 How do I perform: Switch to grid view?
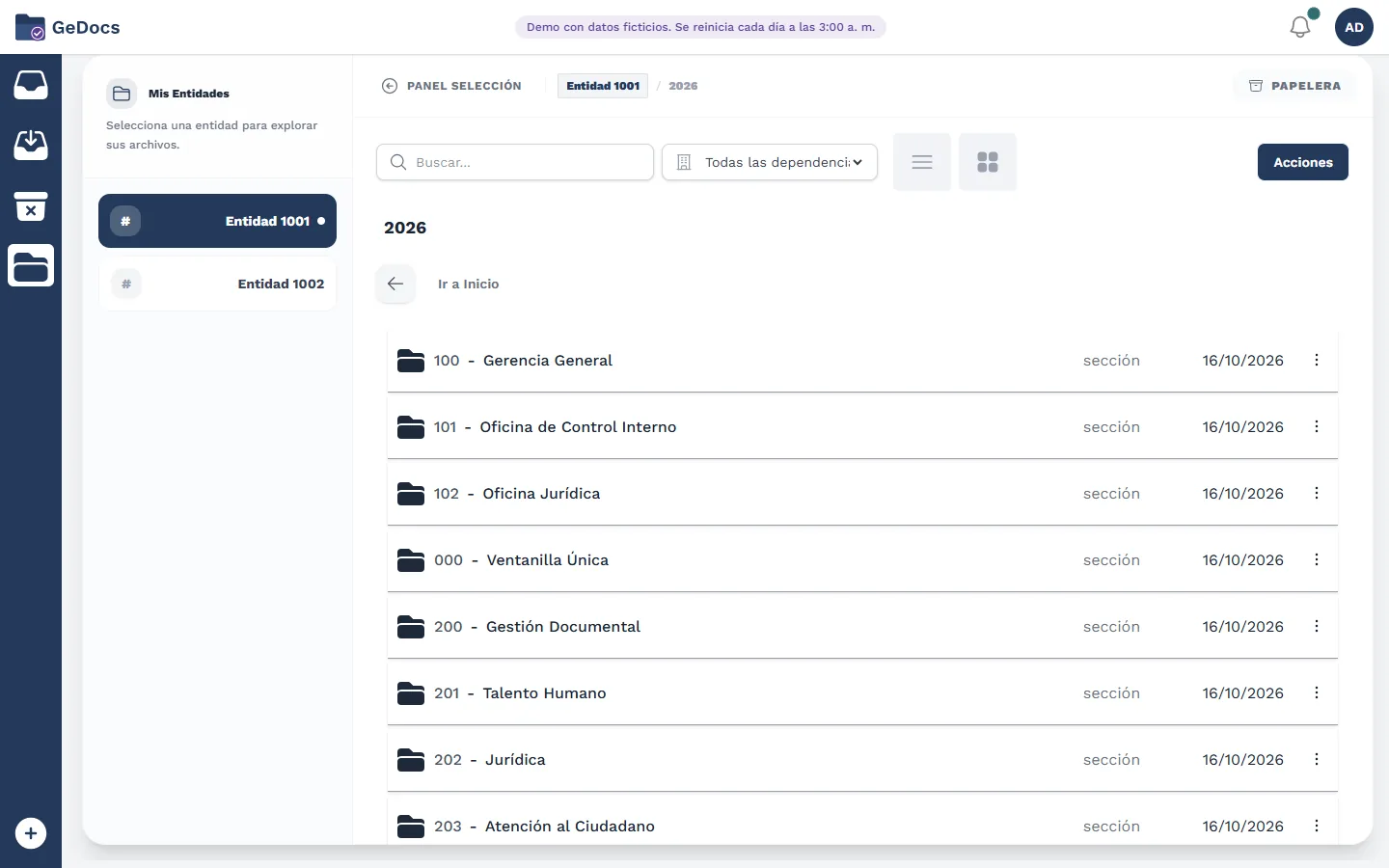[x=988, y=162]
